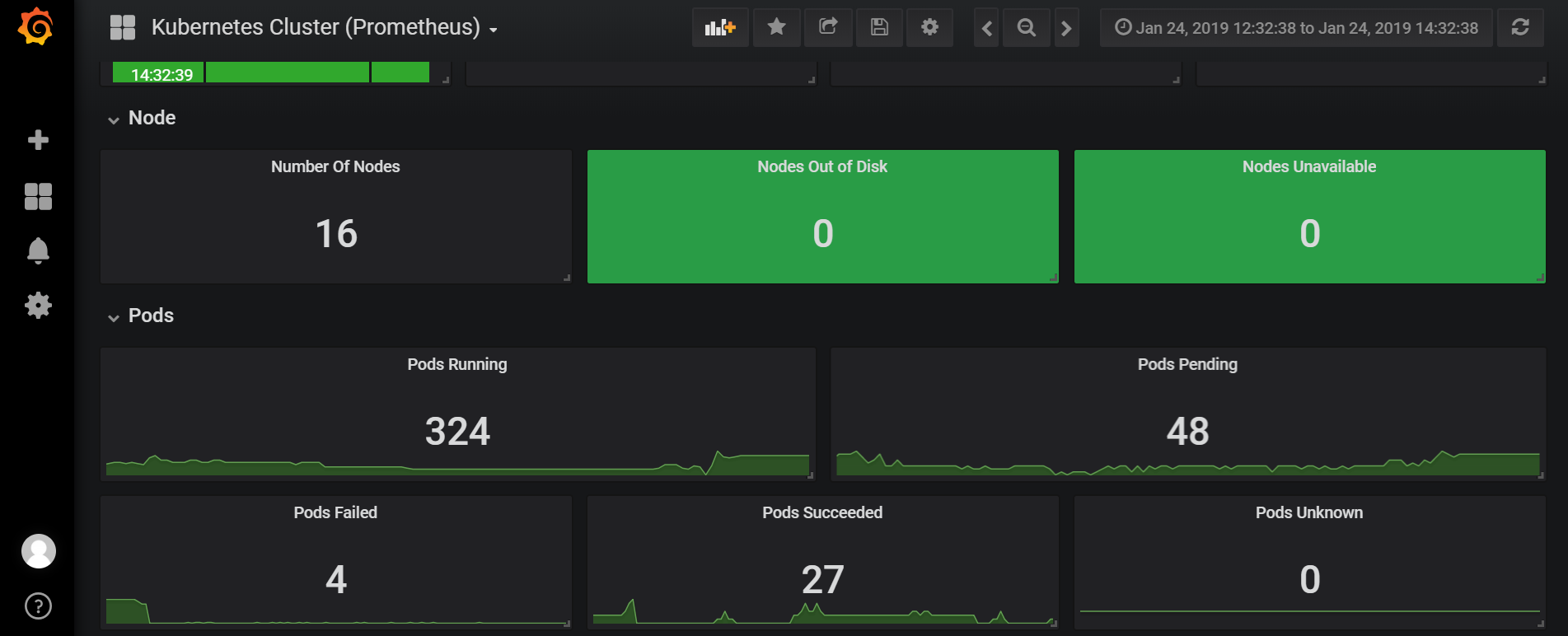Image resolution: width=1568 pixels, height=636 pixels.
Task: Share the dashboard
Action: pyautogui.click(x=828, y=28)
